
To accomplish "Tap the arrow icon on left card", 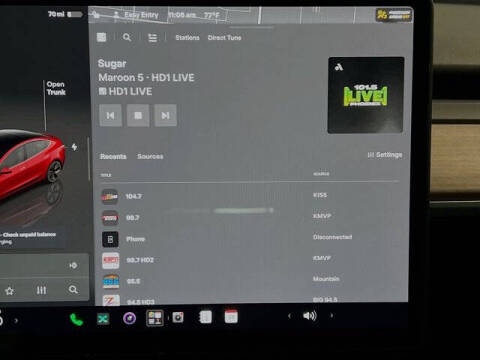I will point(73,265).
